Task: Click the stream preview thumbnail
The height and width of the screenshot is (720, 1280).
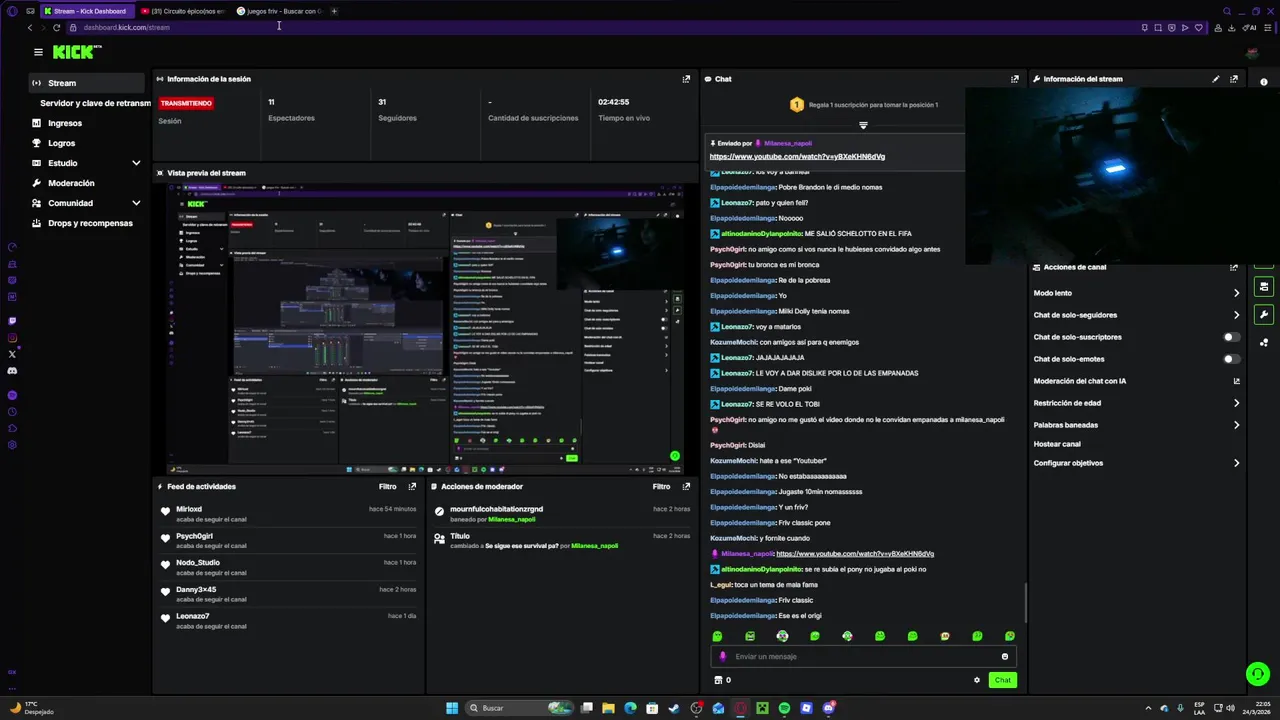Action: [x=426, y=328]
